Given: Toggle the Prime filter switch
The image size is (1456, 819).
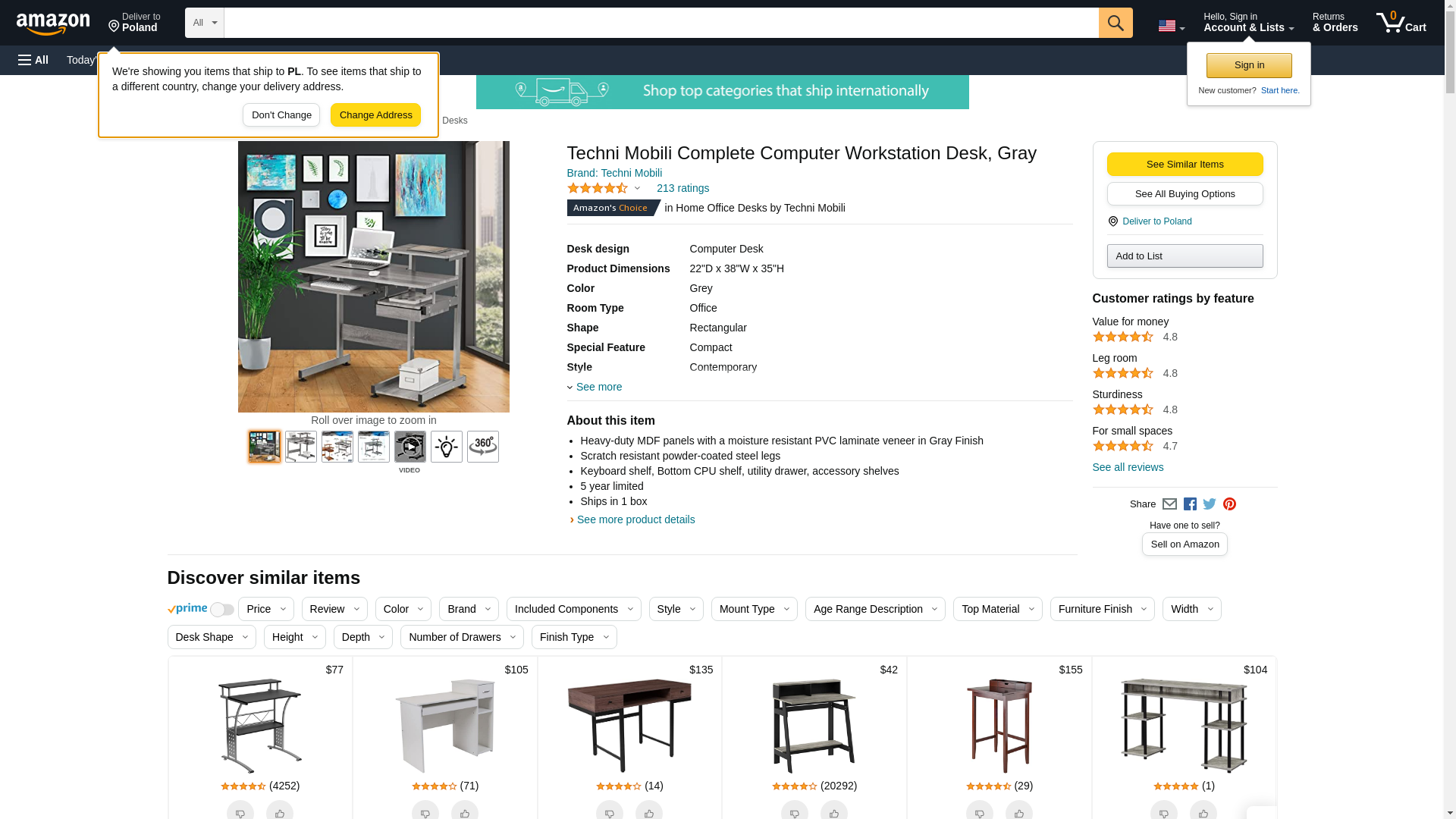Looking at the screenshot, I should [221, 610].
